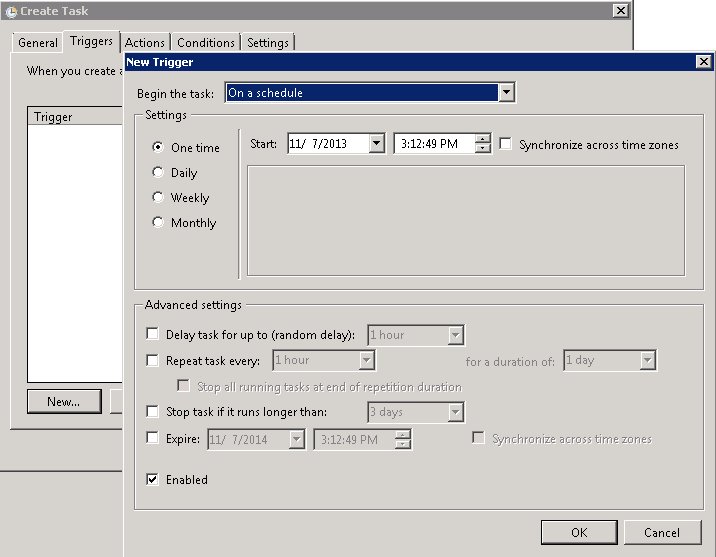Uncheck the Enabled checkbox
Screen dimensions: 716x557
153,480
